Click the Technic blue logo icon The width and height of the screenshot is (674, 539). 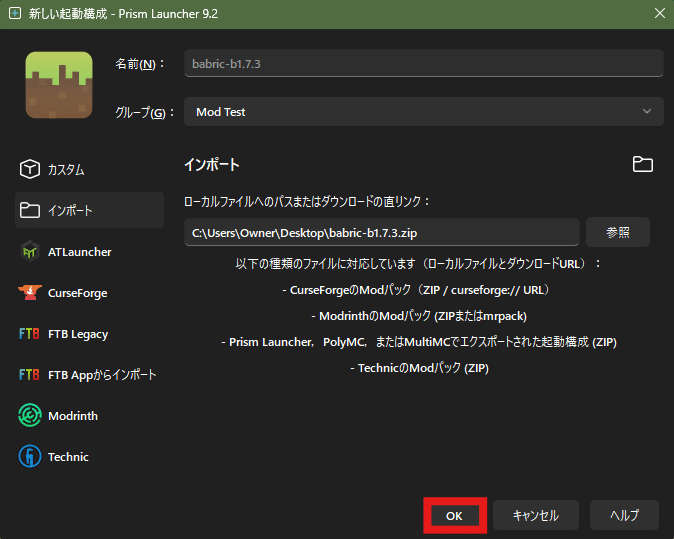[30, 456]
